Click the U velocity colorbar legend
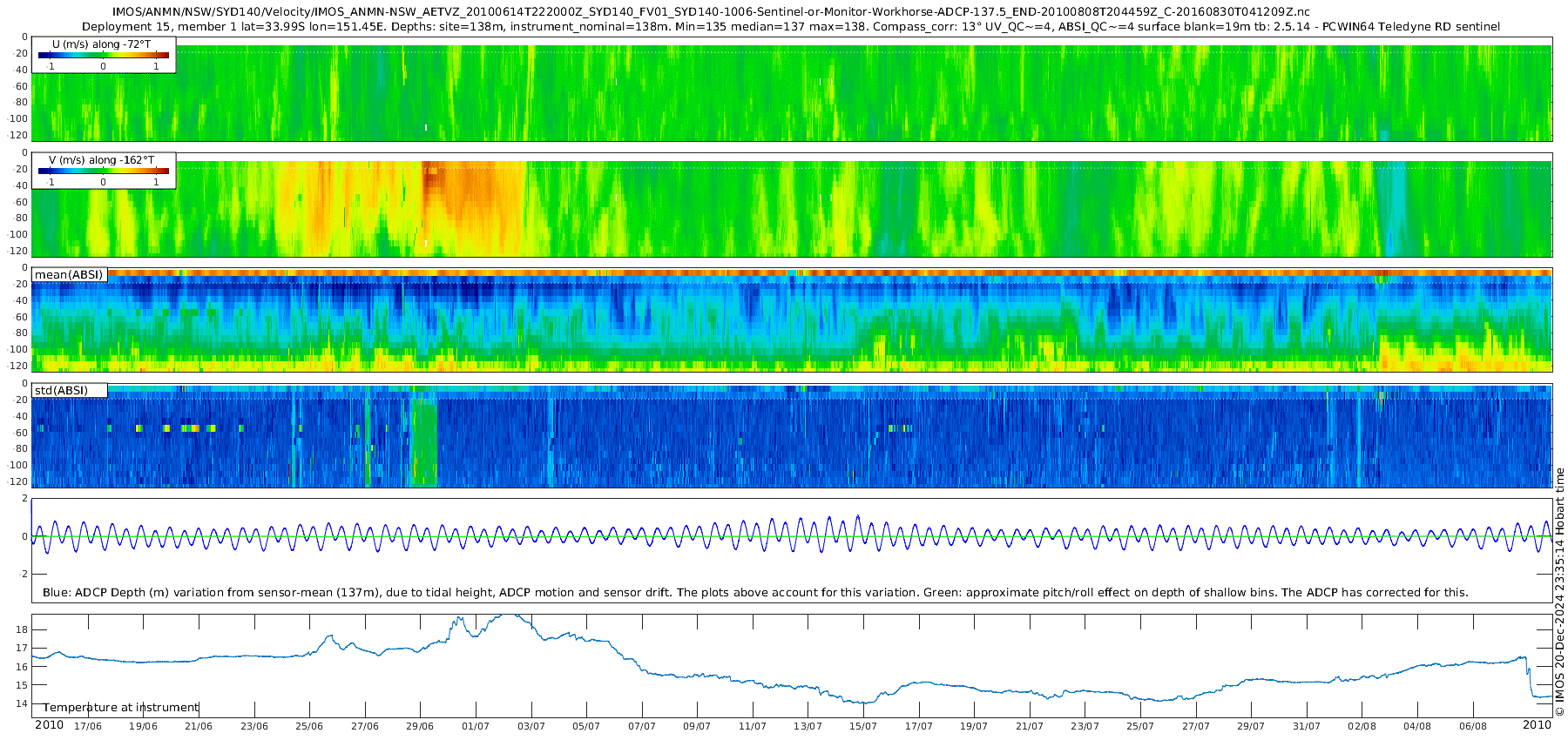This screenshot has width=1568, height=740. coord(103,56)
